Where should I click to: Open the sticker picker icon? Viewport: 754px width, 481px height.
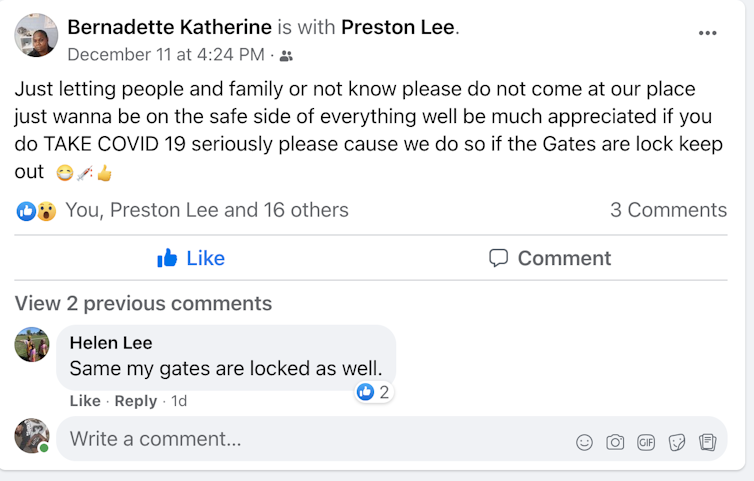677,441
